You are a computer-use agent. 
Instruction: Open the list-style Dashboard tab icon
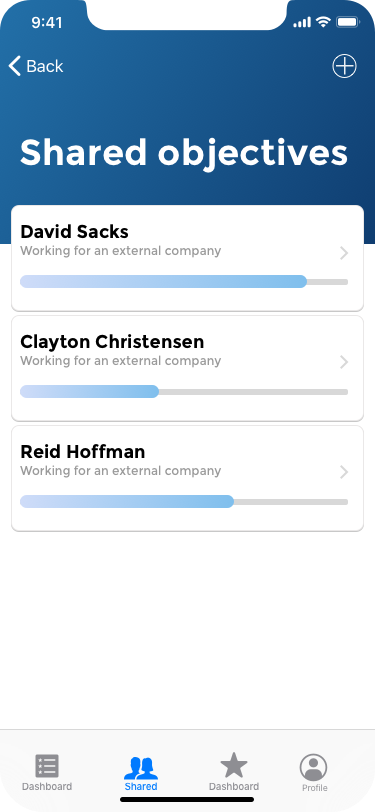47,766
